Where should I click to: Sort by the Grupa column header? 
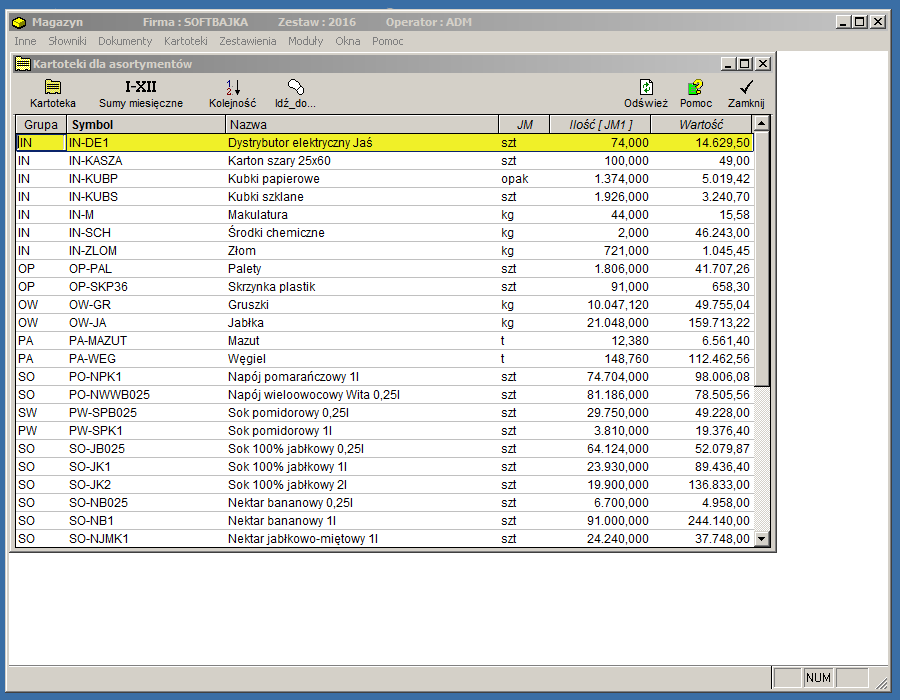click(41, 125)
